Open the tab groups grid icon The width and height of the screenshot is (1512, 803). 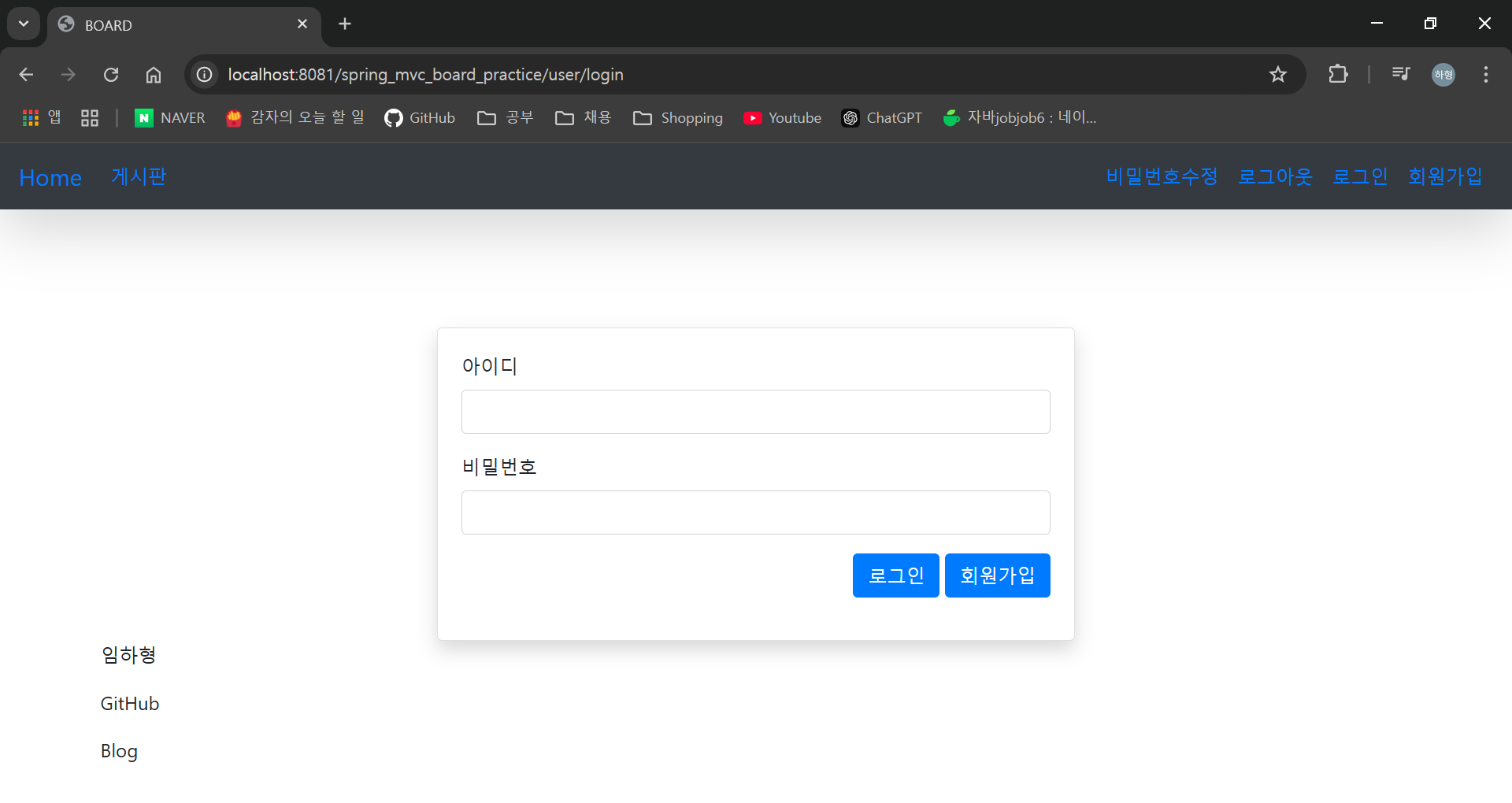(x=90, y=118)
